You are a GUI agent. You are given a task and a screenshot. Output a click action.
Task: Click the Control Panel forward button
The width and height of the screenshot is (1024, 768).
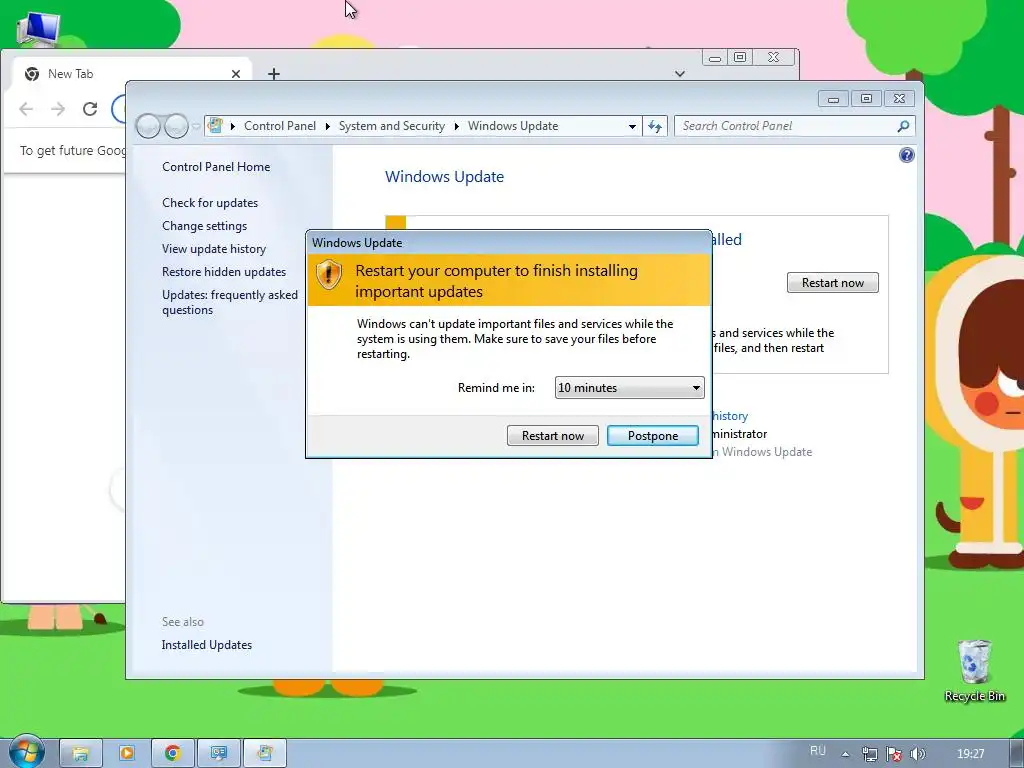tap(176, 125)
